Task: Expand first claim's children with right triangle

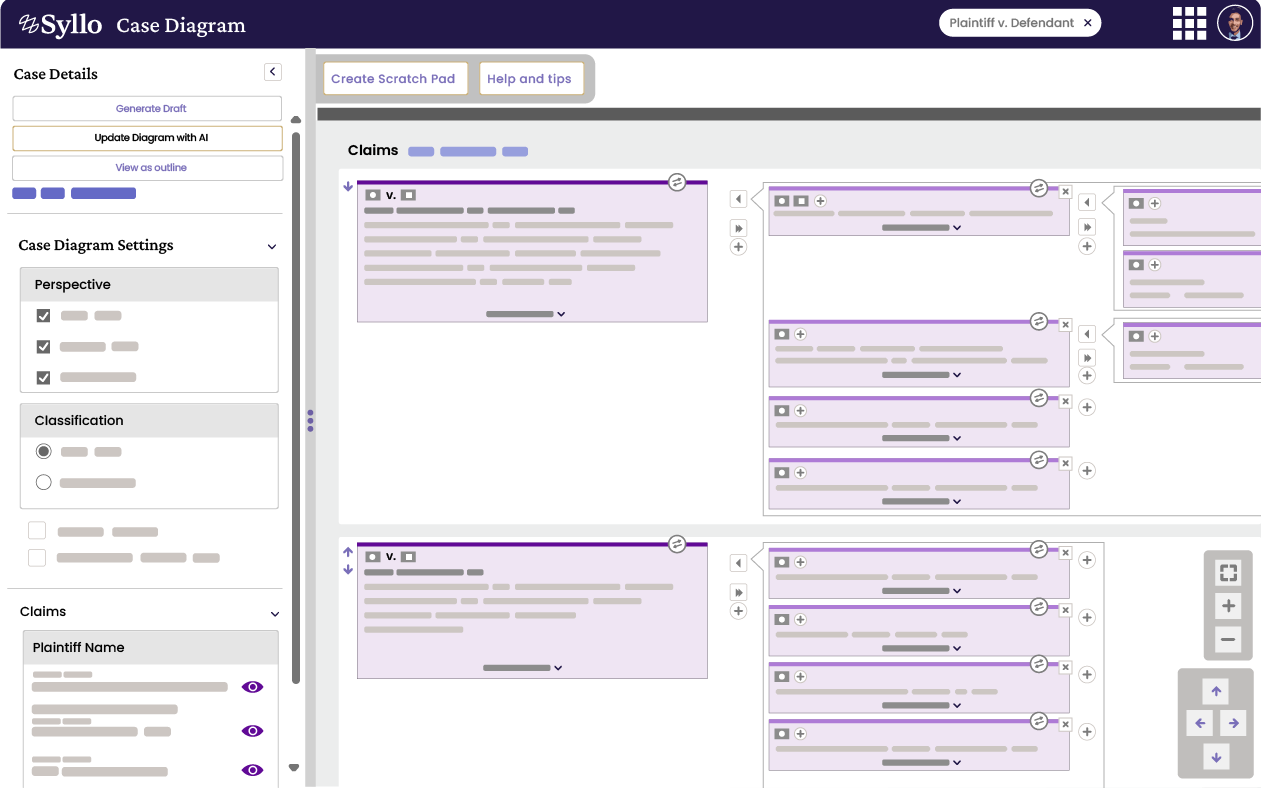Action: click(738, 228)
